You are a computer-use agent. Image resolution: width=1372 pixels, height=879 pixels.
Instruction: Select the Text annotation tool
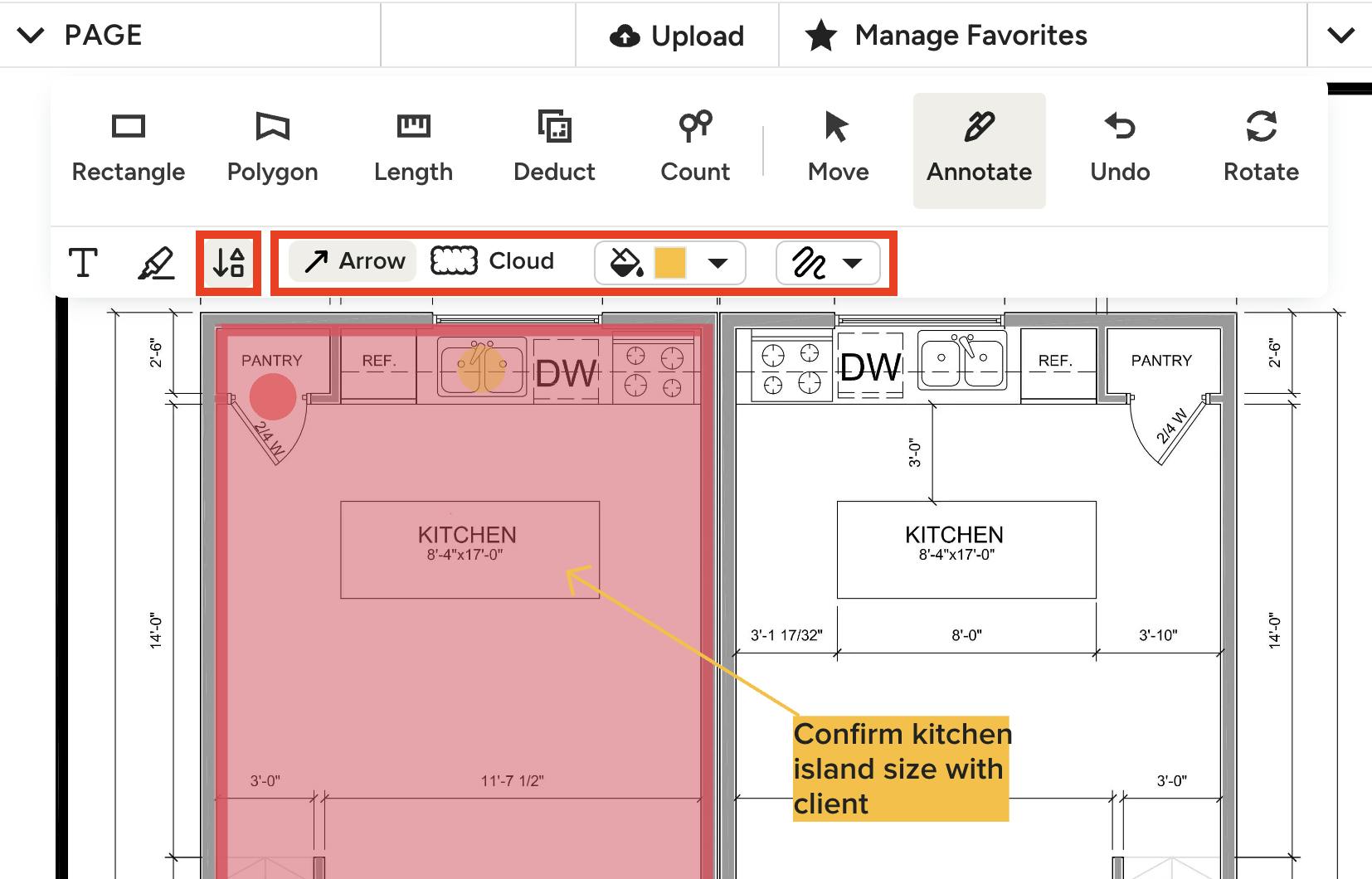coord(83,263)
